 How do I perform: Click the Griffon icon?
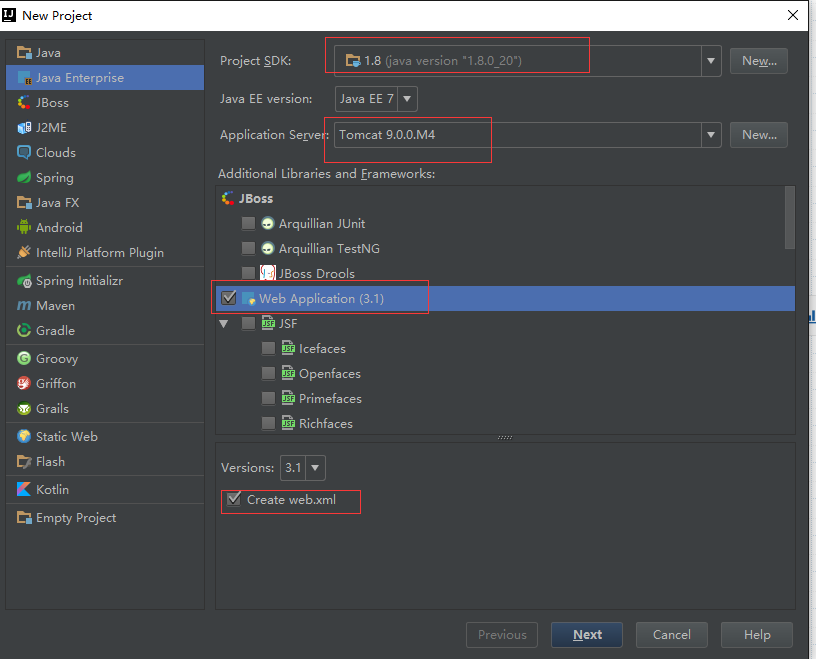24,384
